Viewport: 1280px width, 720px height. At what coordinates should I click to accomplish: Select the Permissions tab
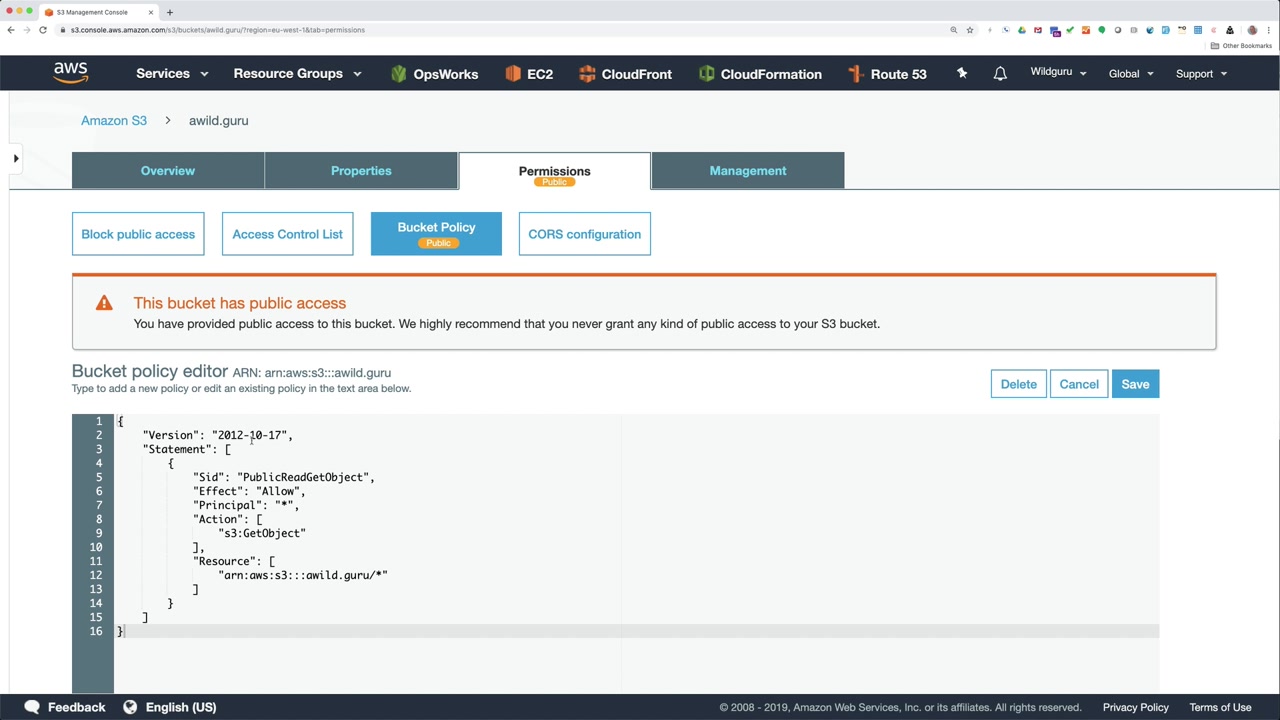pyautogui.click(x=554, y=171)
